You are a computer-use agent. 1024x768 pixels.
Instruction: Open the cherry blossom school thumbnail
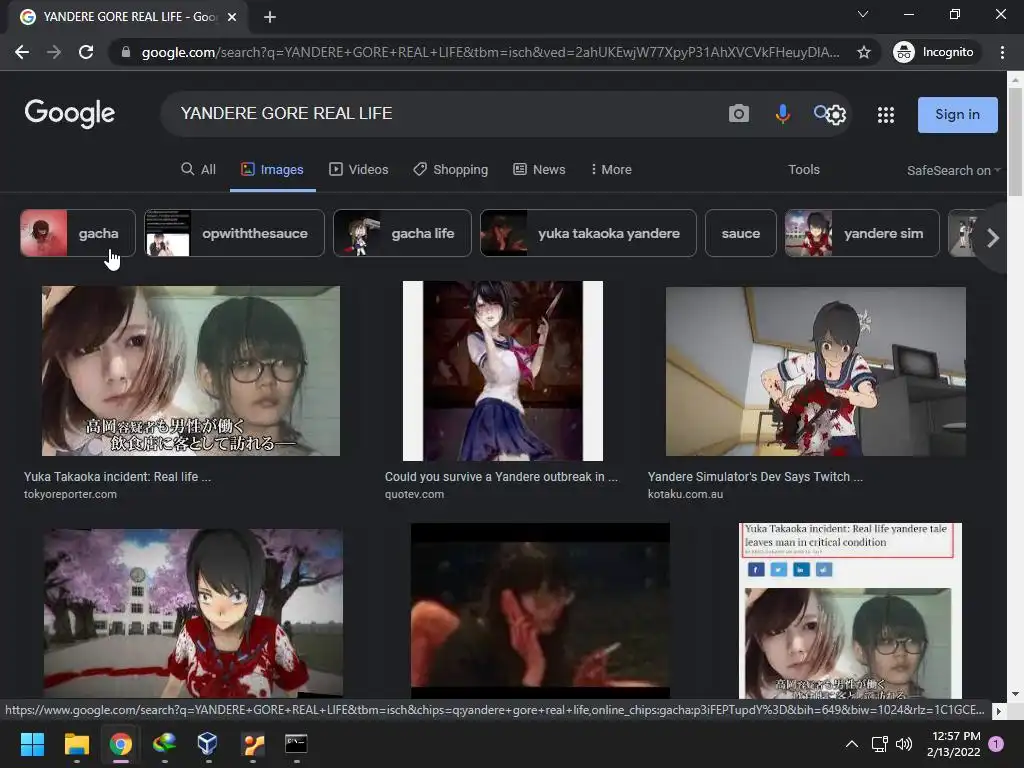[x=193, y=613]
